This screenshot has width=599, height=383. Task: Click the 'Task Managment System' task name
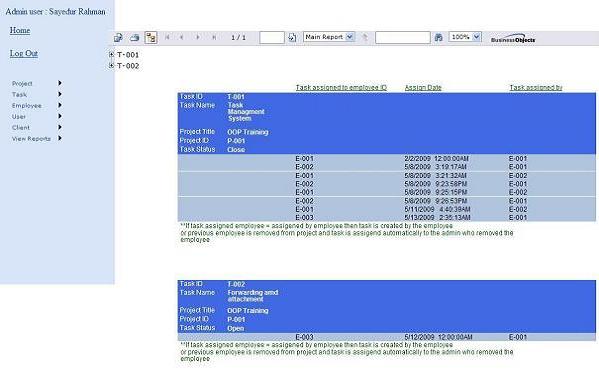click(246, 112)
